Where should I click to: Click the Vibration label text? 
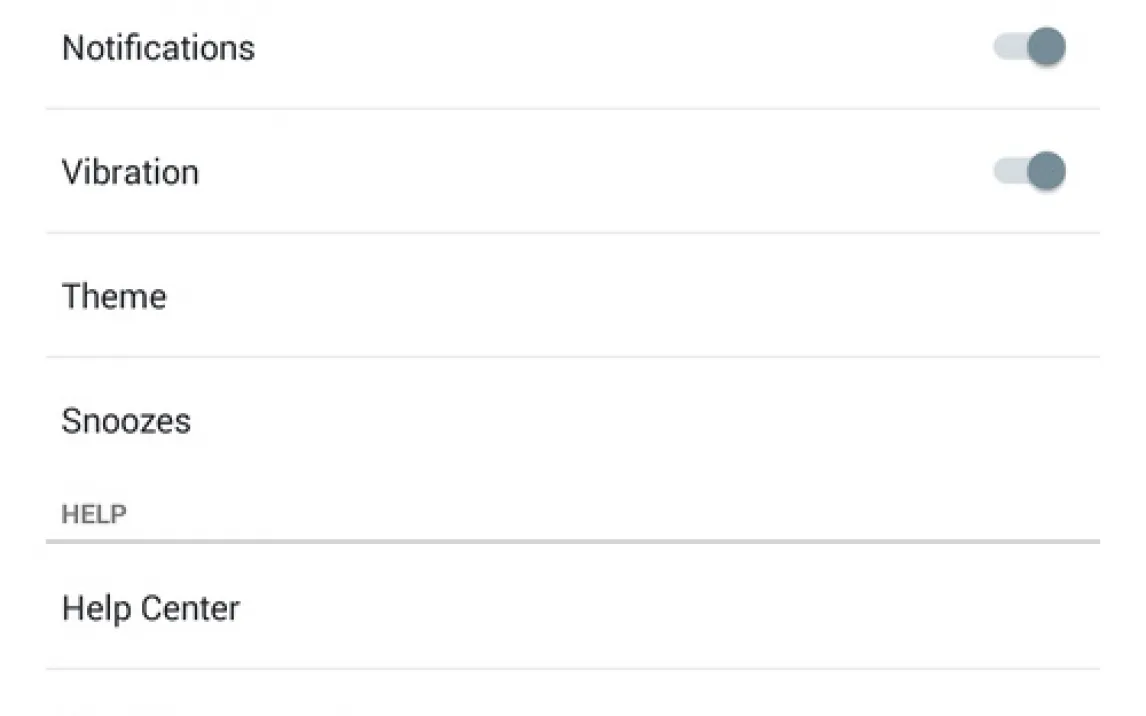[130, 172]
